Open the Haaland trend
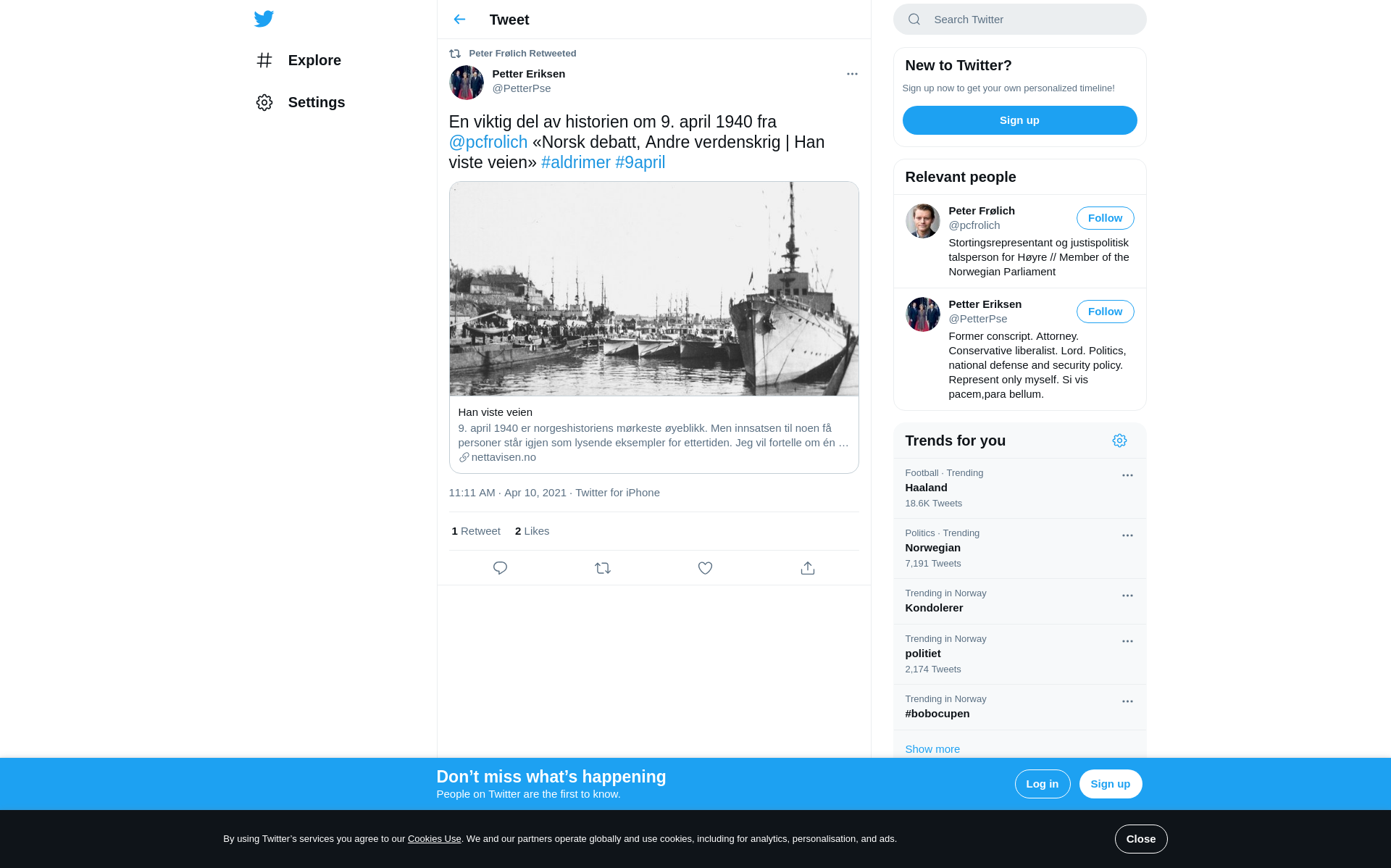The width and height of the screenshot is (1391, 868). tap(1020, 488)
